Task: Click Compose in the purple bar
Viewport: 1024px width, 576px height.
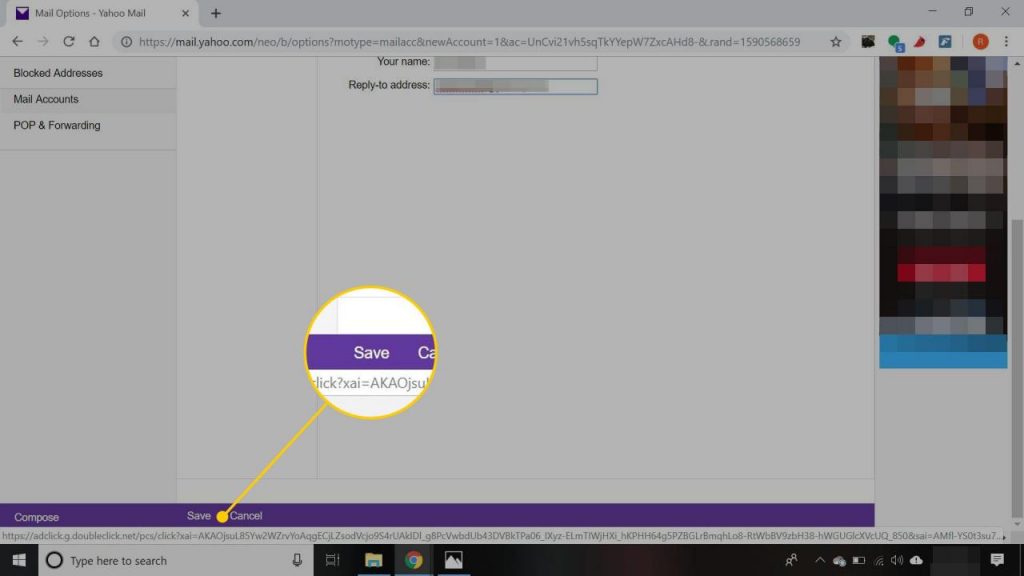Action: [37, 517]
